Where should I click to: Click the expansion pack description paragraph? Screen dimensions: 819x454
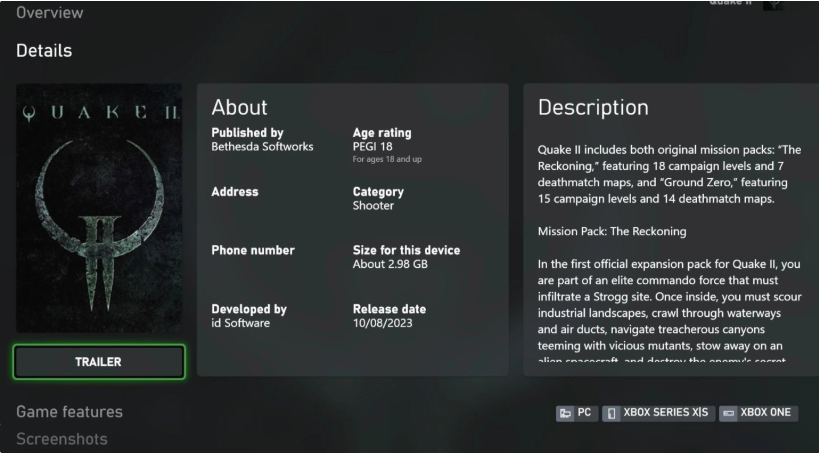(670, 311)
